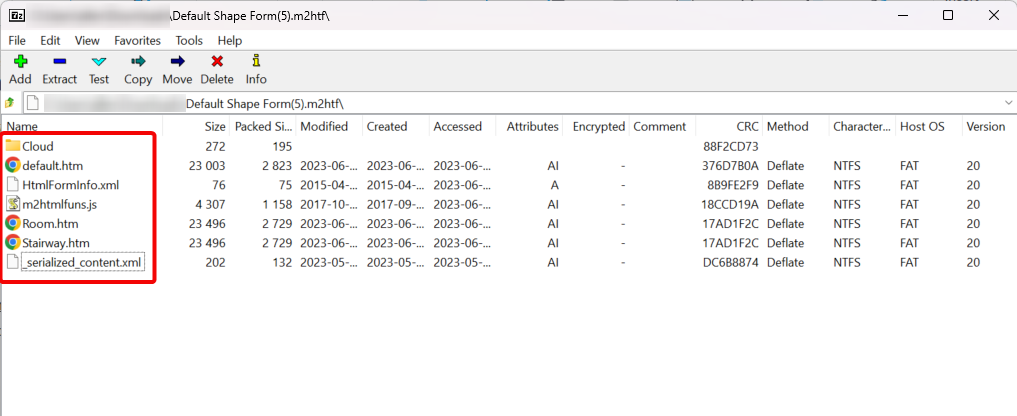Sort by the Comment column header
The image size is (1017, 416).
(662, 127)
